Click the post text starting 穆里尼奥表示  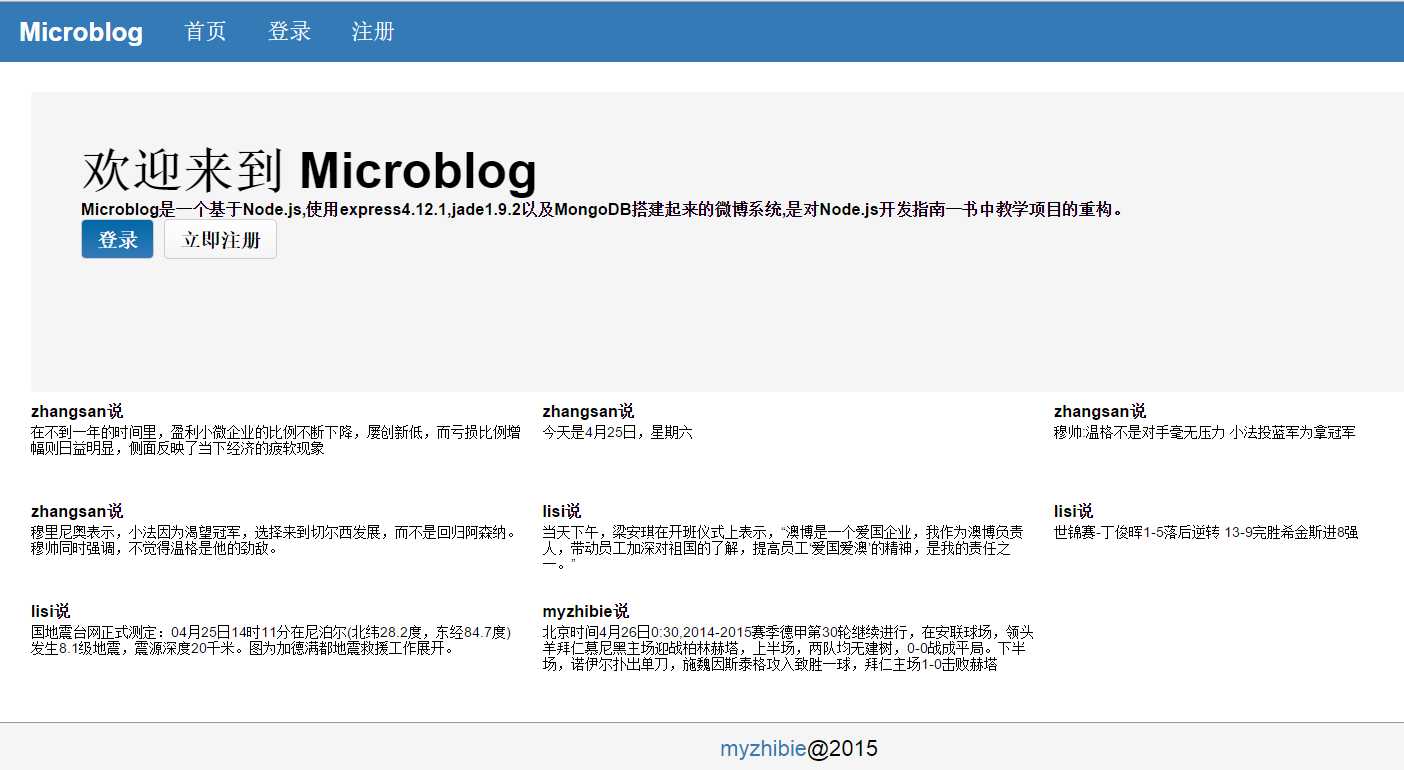point(276,540)
